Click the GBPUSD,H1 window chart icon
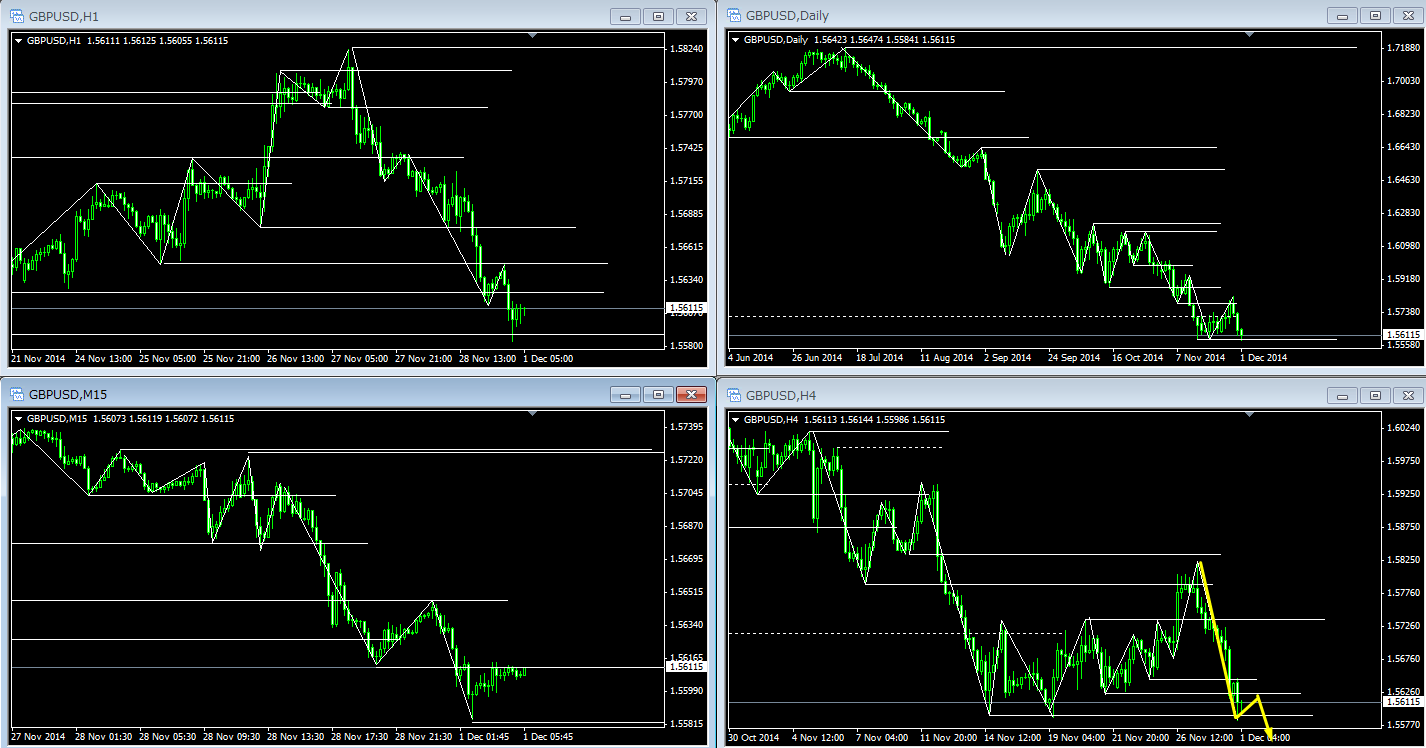 coord(14,16)
